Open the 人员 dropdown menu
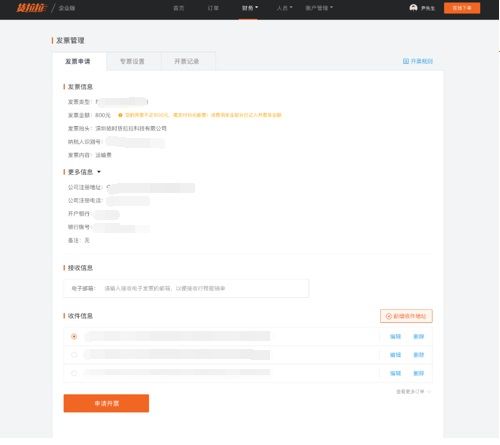 coord(284,8)
